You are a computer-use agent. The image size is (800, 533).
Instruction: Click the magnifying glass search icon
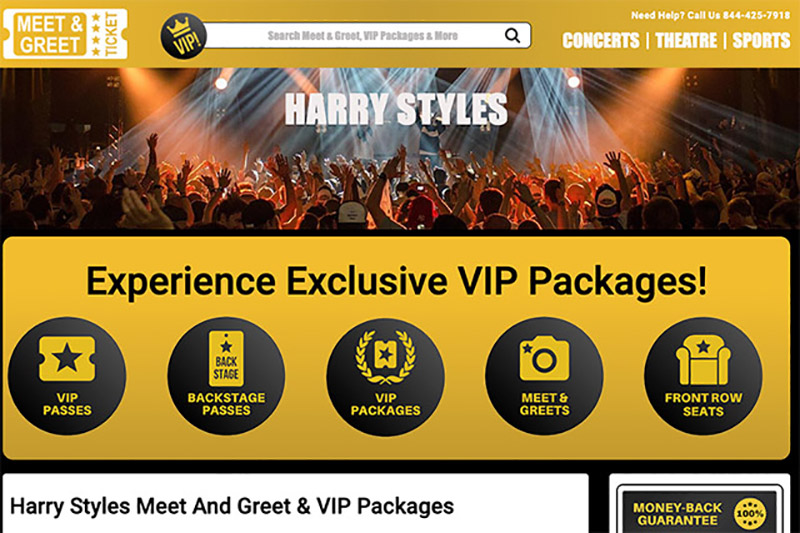[512, 35]
